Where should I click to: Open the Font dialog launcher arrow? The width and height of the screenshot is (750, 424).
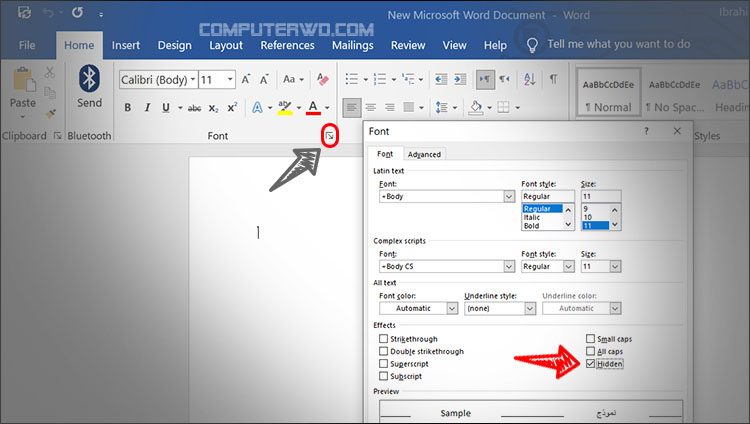point(330,136)
